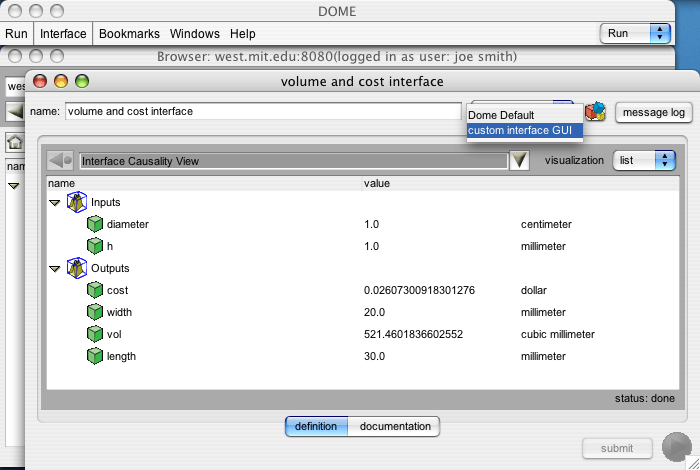Select the cost parameter cube icon
The image size is (700, 470).
(95, 290)
